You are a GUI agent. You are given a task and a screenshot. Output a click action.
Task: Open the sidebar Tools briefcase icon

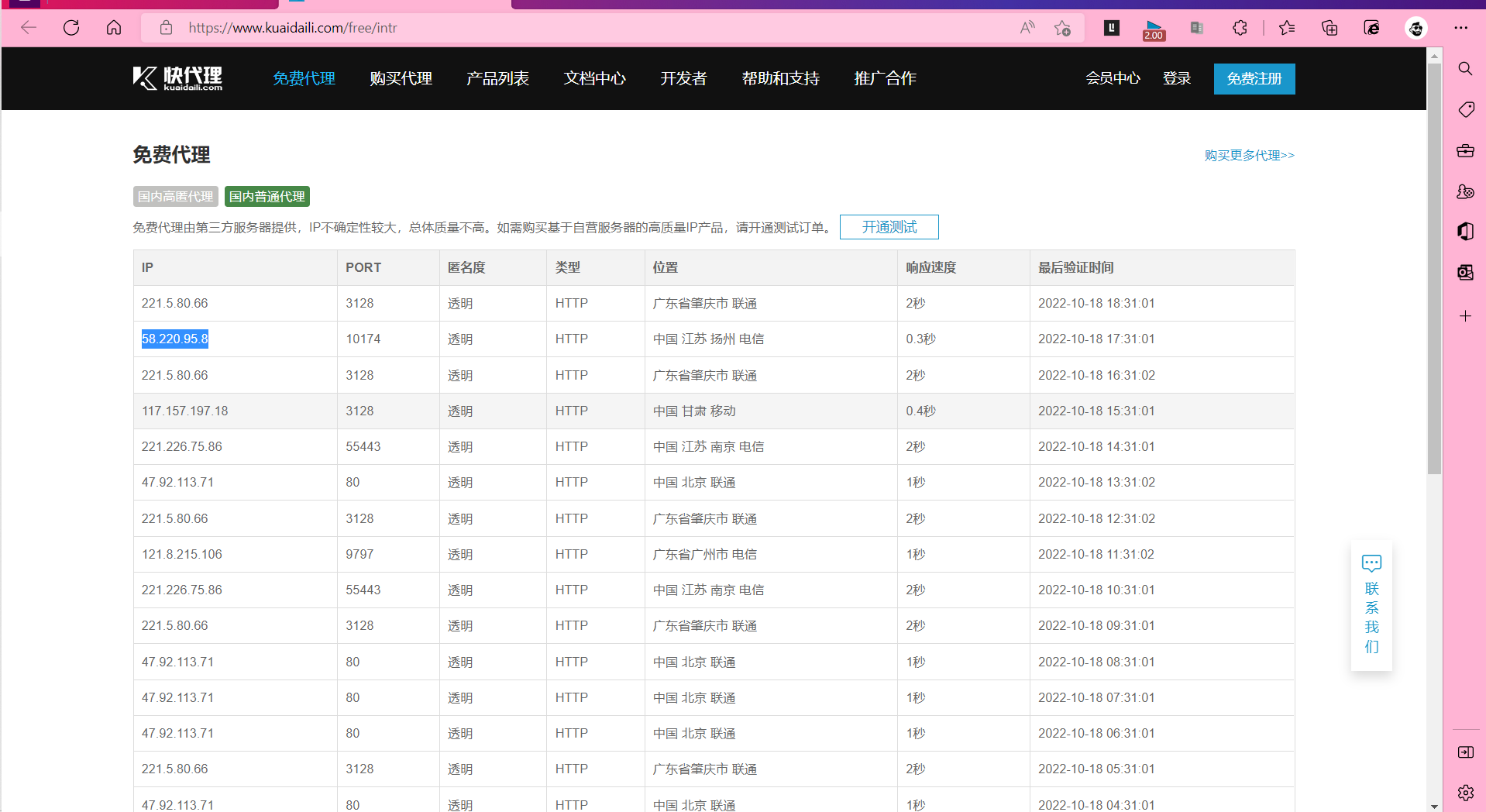pyautogui.click(x=1465, y=150)
